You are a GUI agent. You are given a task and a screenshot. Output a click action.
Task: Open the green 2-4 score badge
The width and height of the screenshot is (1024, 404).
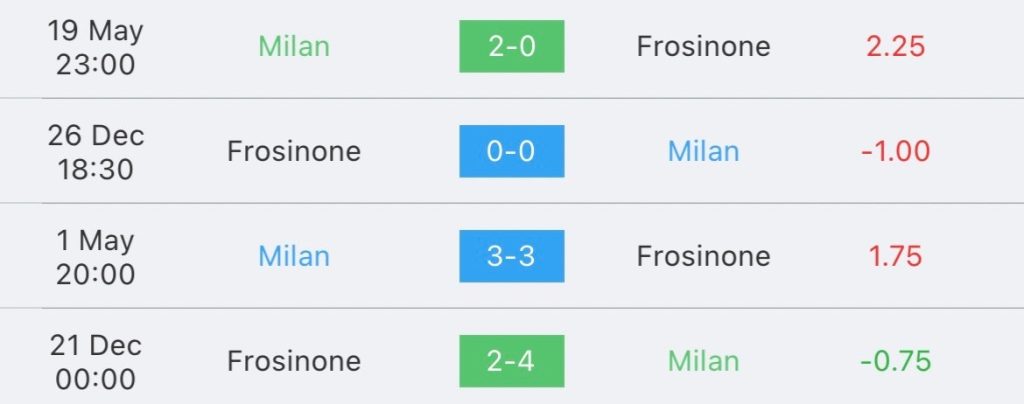(x=511, y=361)
